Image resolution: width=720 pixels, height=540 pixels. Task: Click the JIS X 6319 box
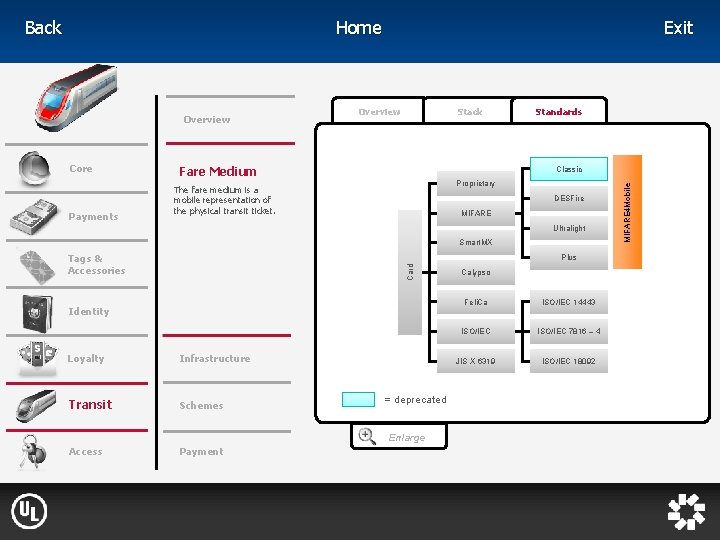tap(476, 361)
